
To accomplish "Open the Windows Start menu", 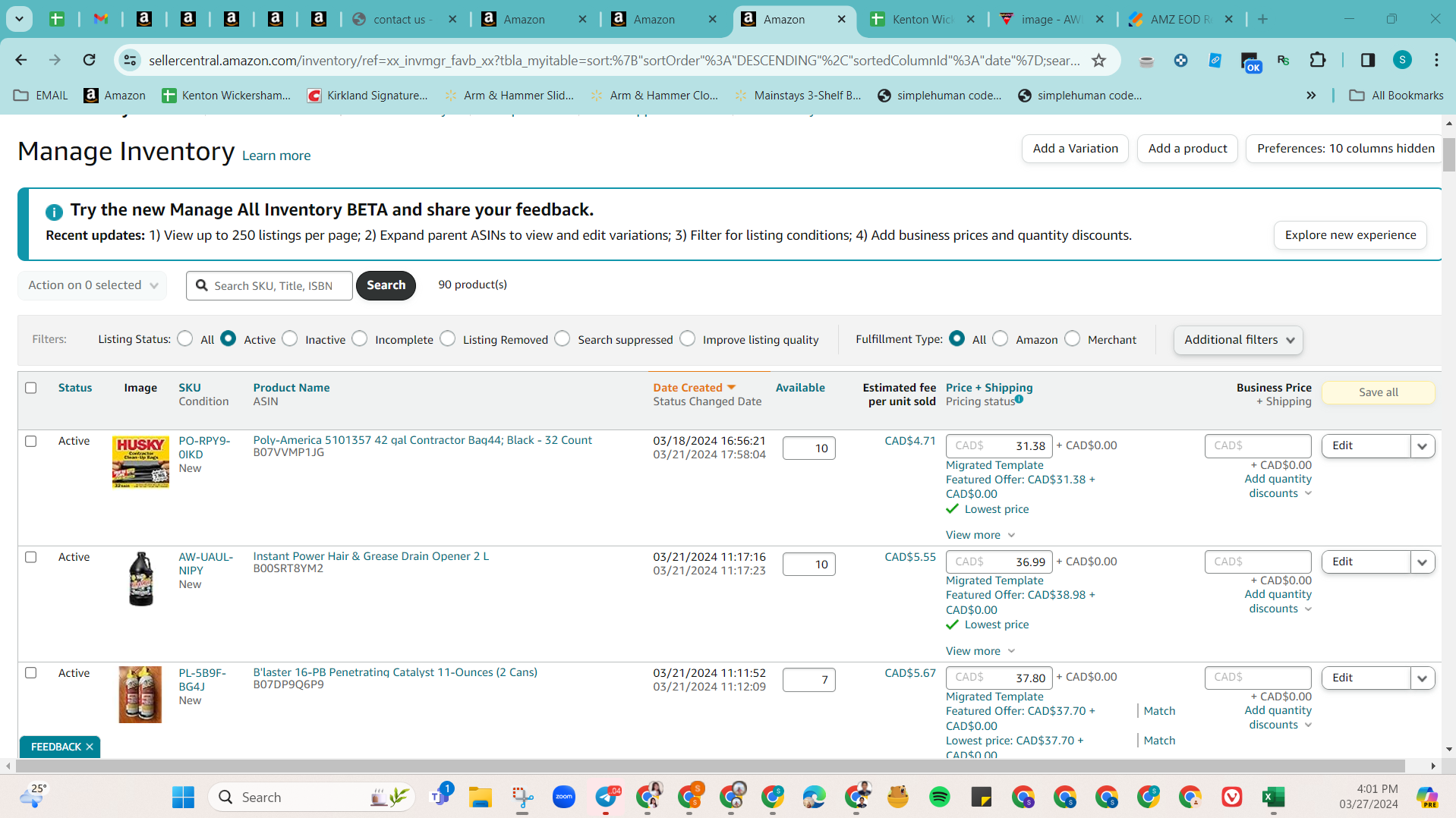I will tap(183, 797).
